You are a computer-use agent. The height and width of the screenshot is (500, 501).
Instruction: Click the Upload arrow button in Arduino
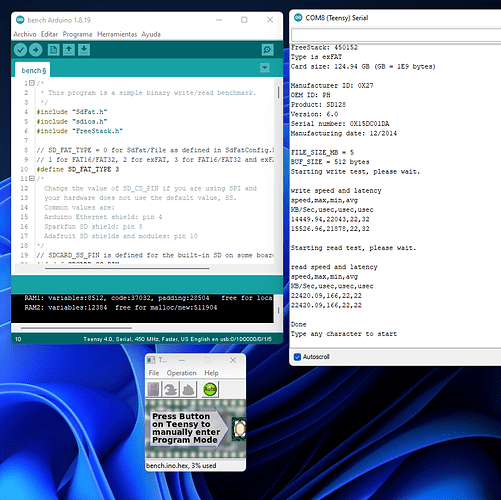pyautogui.click(x=36, y=50)
